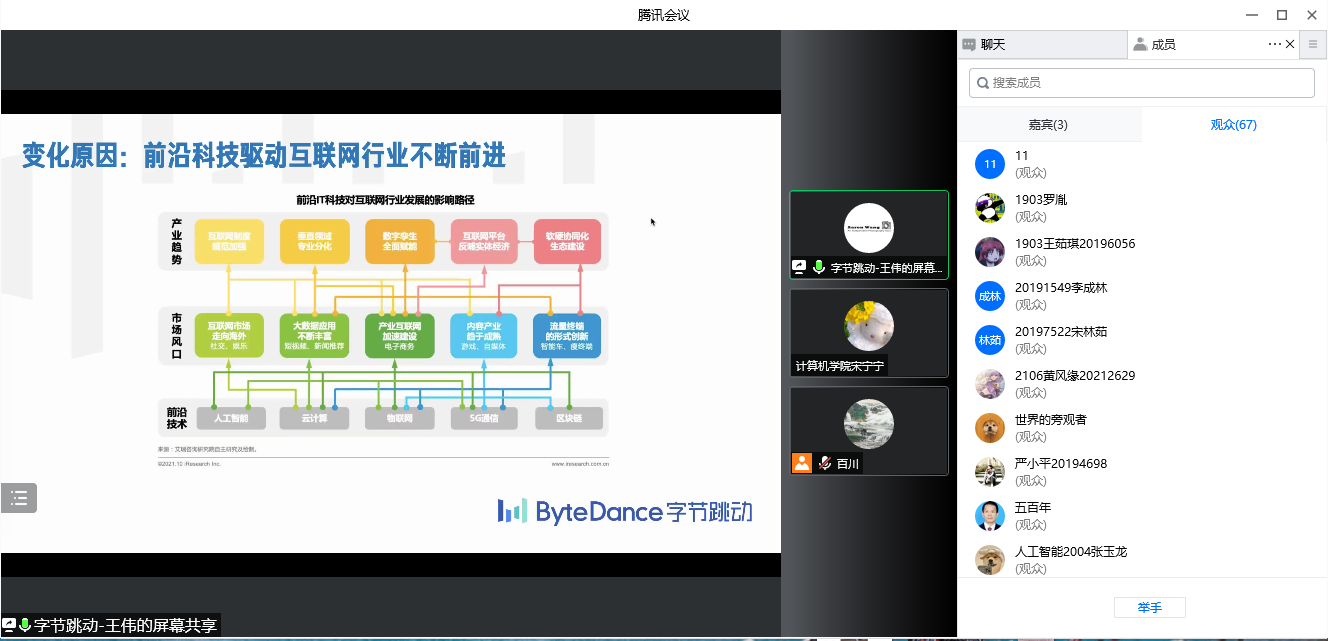Click the muted microphone icon next to 百川
Screen dimensions: 1328x641
pyautogui.click(x=826, y=463)
